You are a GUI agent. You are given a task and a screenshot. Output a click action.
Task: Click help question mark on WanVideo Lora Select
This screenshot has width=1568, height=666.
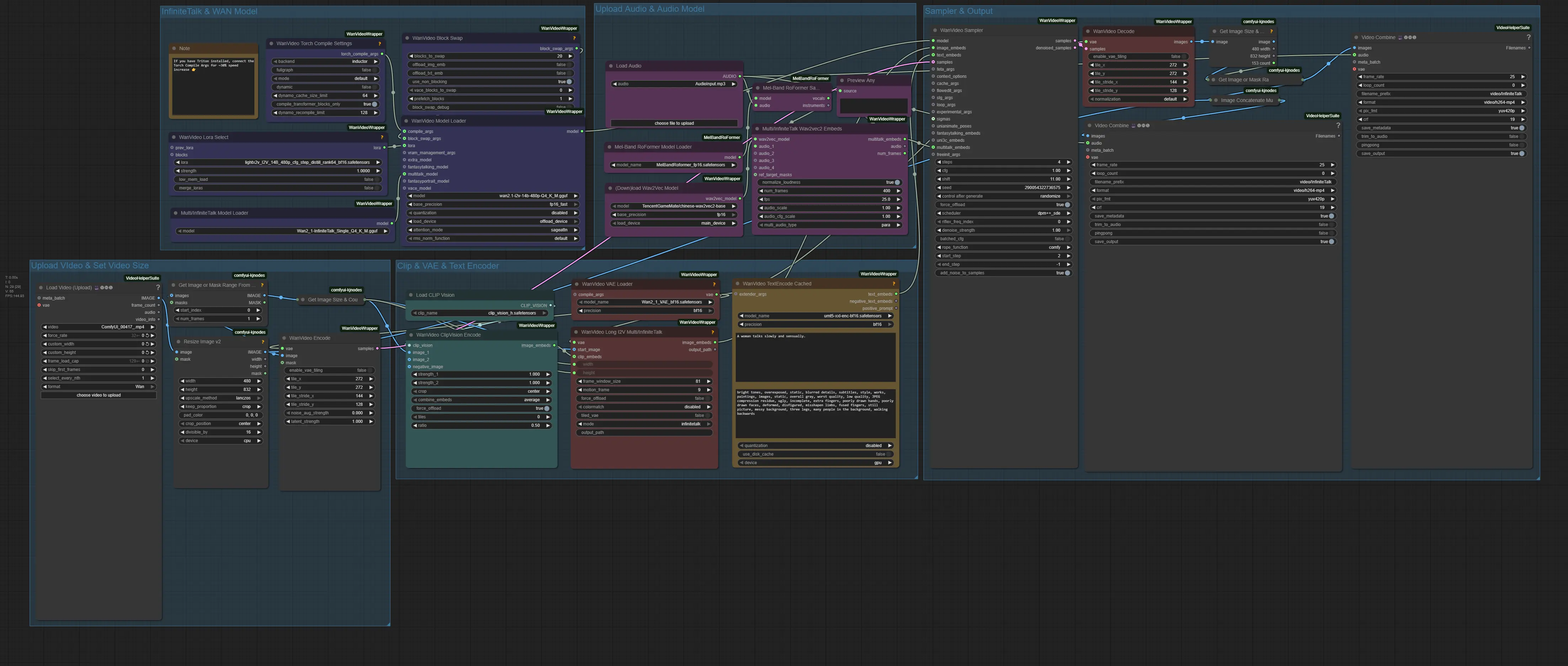click(382, 138)
